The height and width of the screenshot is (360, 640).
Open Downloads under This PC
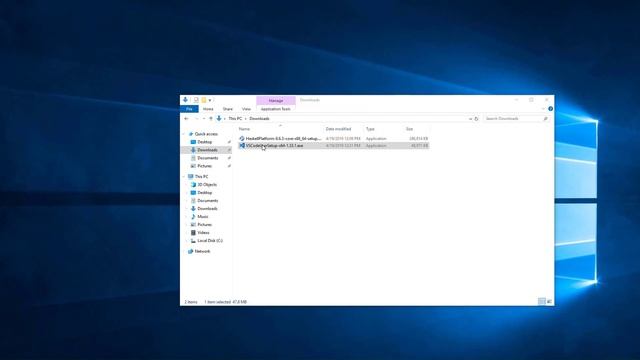(x=207, y=209)
